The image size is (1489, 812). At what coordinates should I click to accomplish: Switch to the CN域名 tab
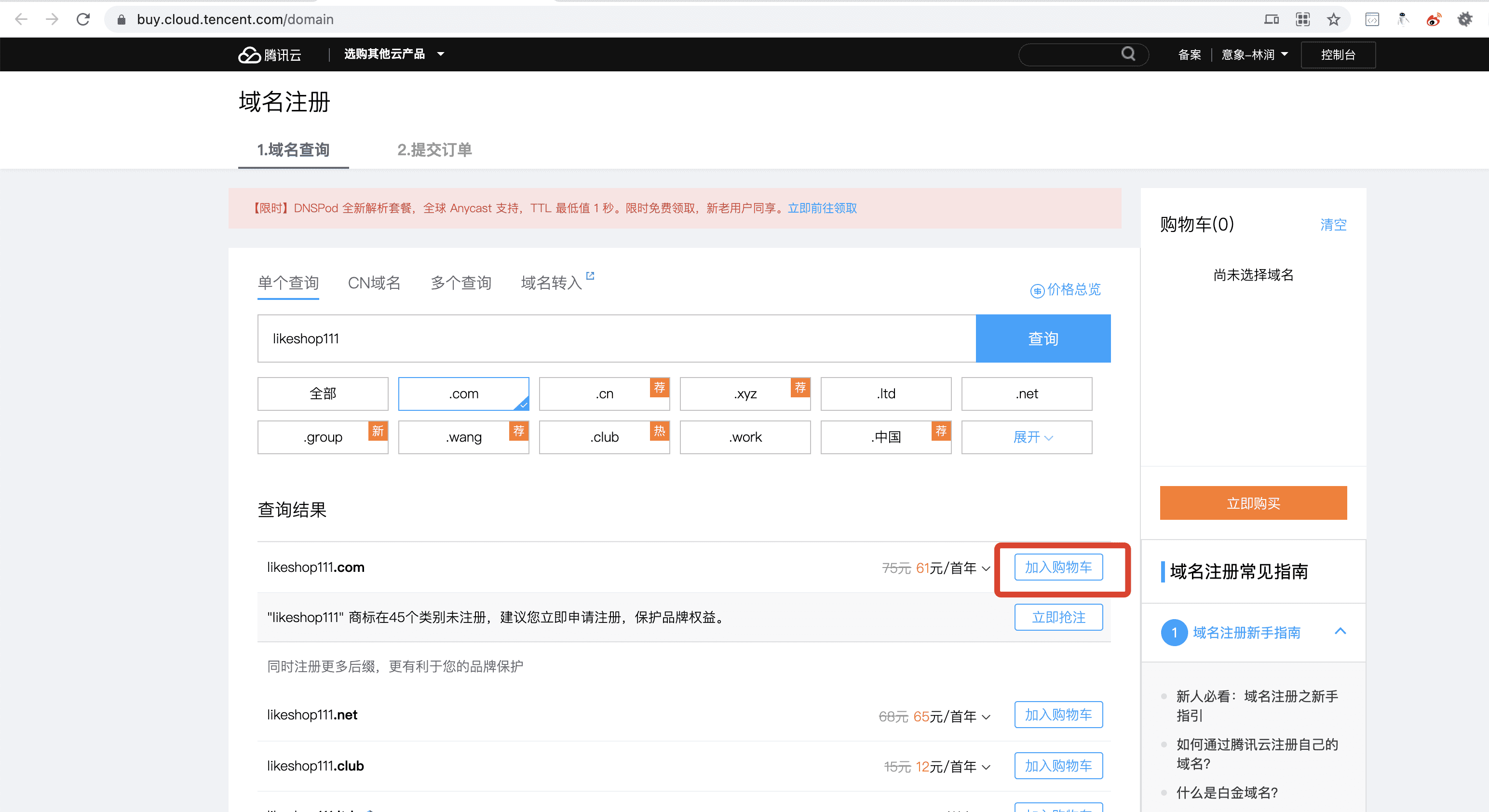(x=373, y=283)
